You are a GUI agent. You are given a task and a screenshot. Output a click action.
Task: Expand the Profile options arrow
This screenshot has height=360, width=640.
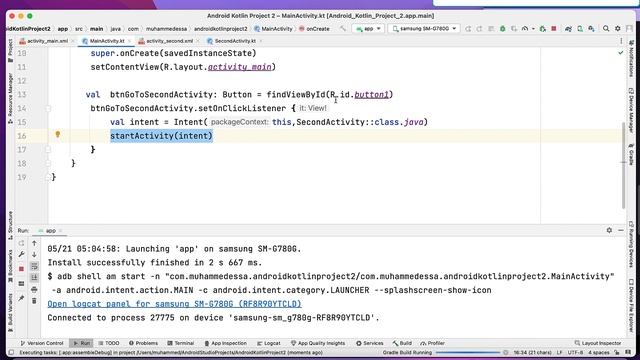[x=533, y=29]
